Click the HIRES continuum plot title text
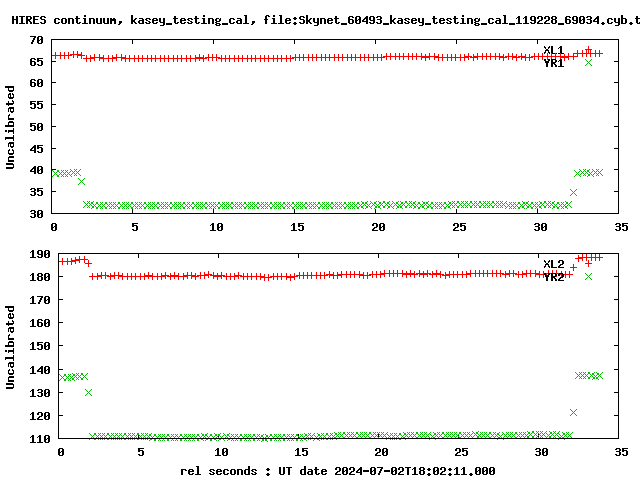Screen dimensions: 640x480 click(x=326, y=20)
